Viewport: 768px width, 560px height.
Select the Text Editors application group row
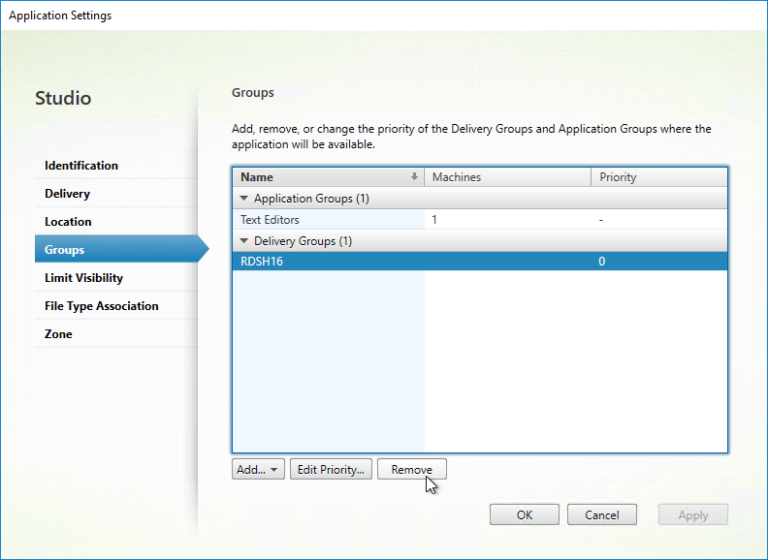tap(270, 220)
